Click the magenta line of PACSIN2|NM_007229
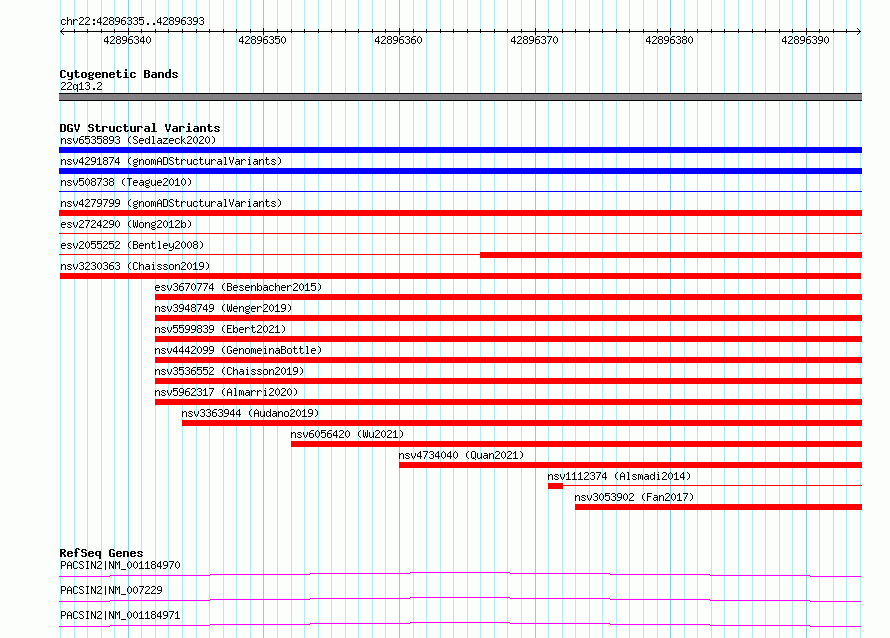890x638 pixels. pos(460,599)
